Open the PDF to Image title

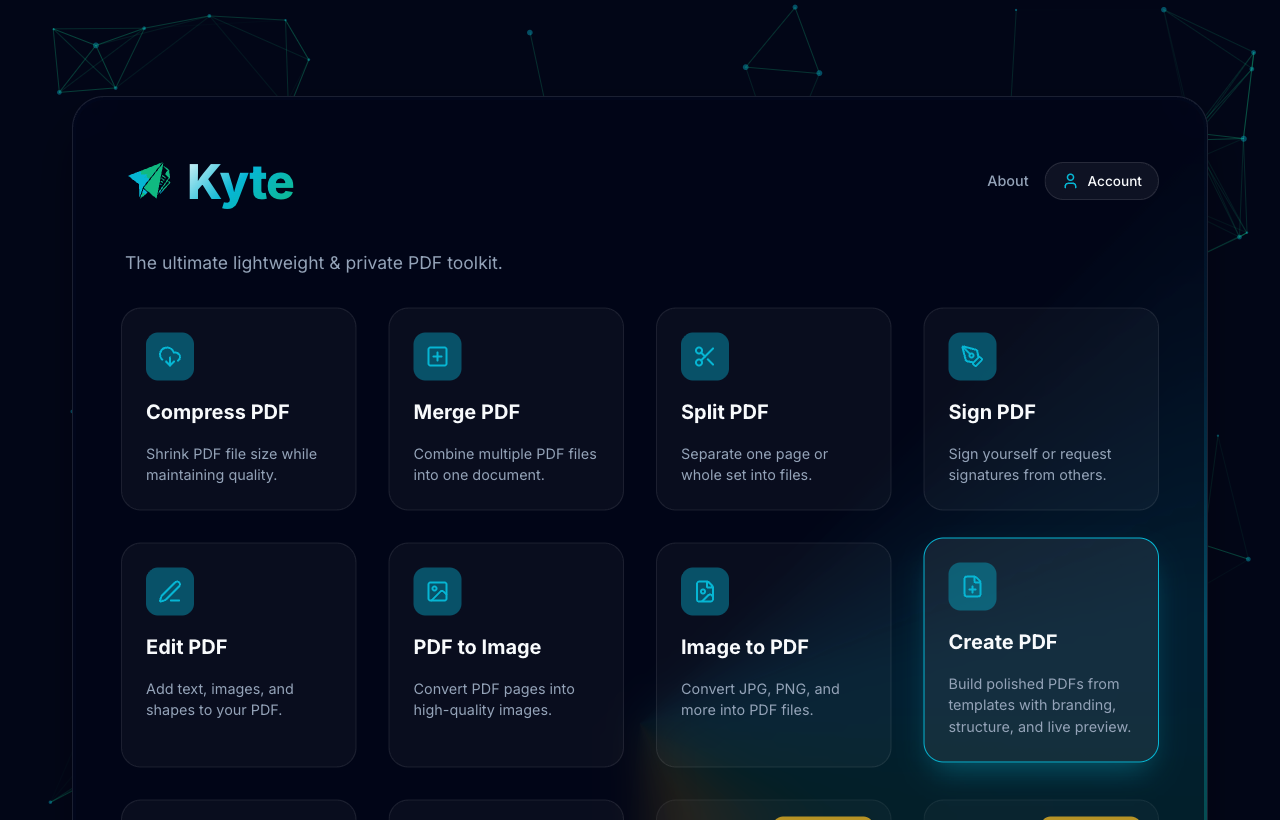click(x=477, y=647)
